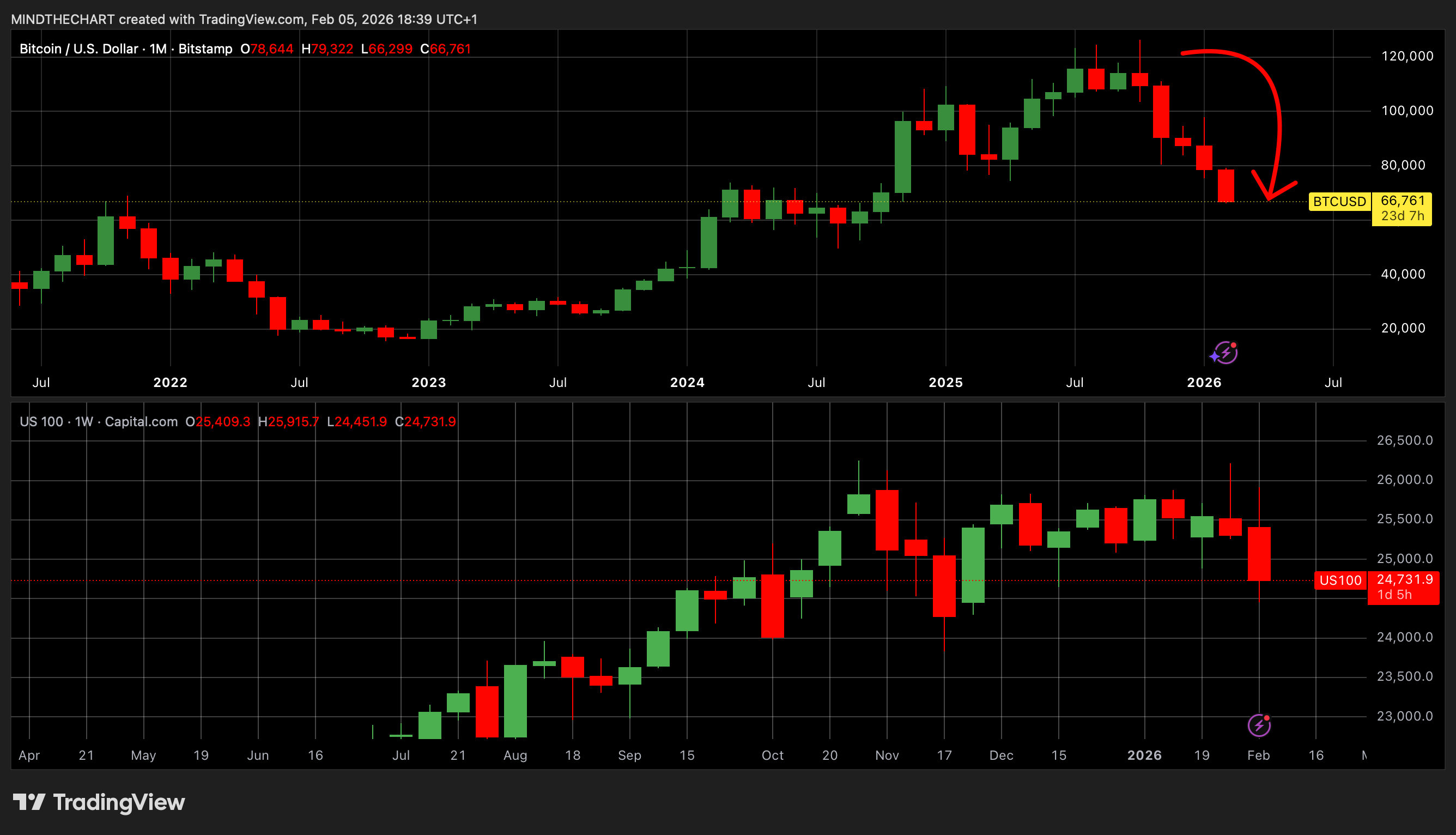Click the TradingView logo icon
Viewport: 1456px width, 835px height.
coord(29,802)
